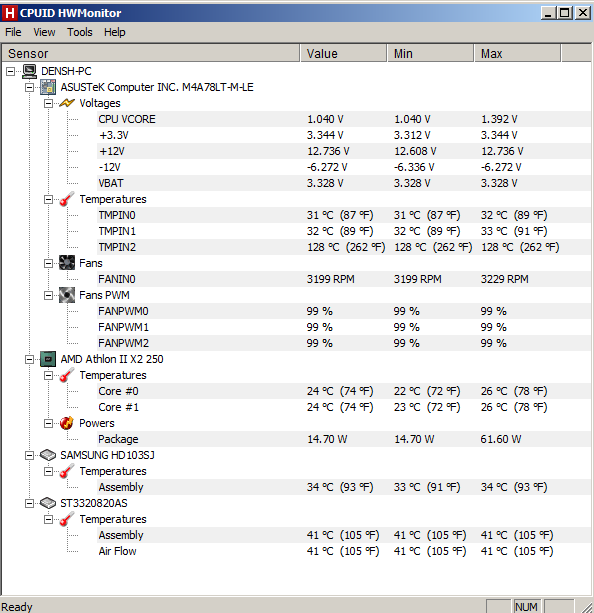Collapse the Fans section

[x=48, y=263]
